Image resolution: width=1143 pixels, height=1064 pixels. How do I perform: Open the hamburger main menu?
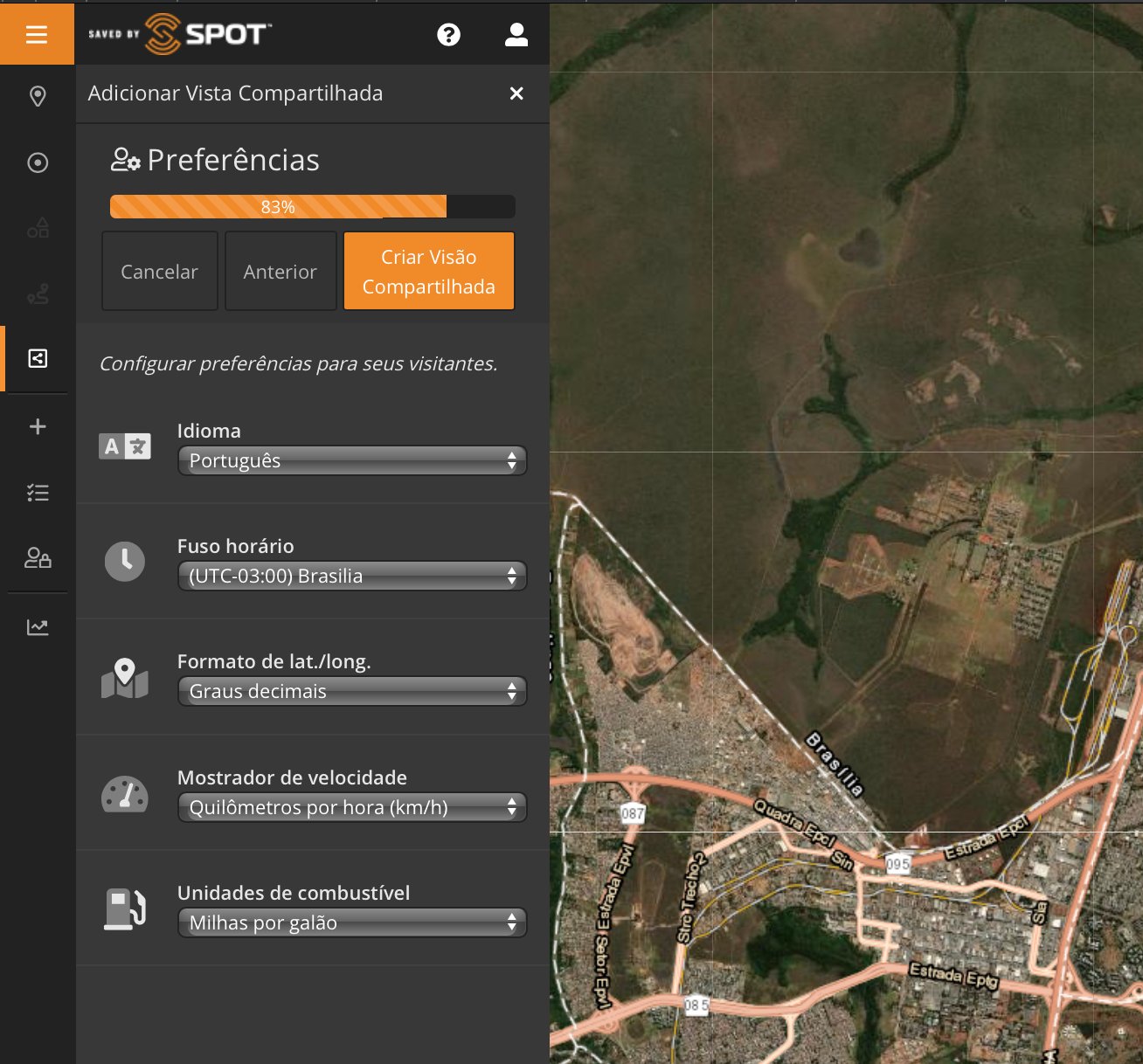pos(37,34)
